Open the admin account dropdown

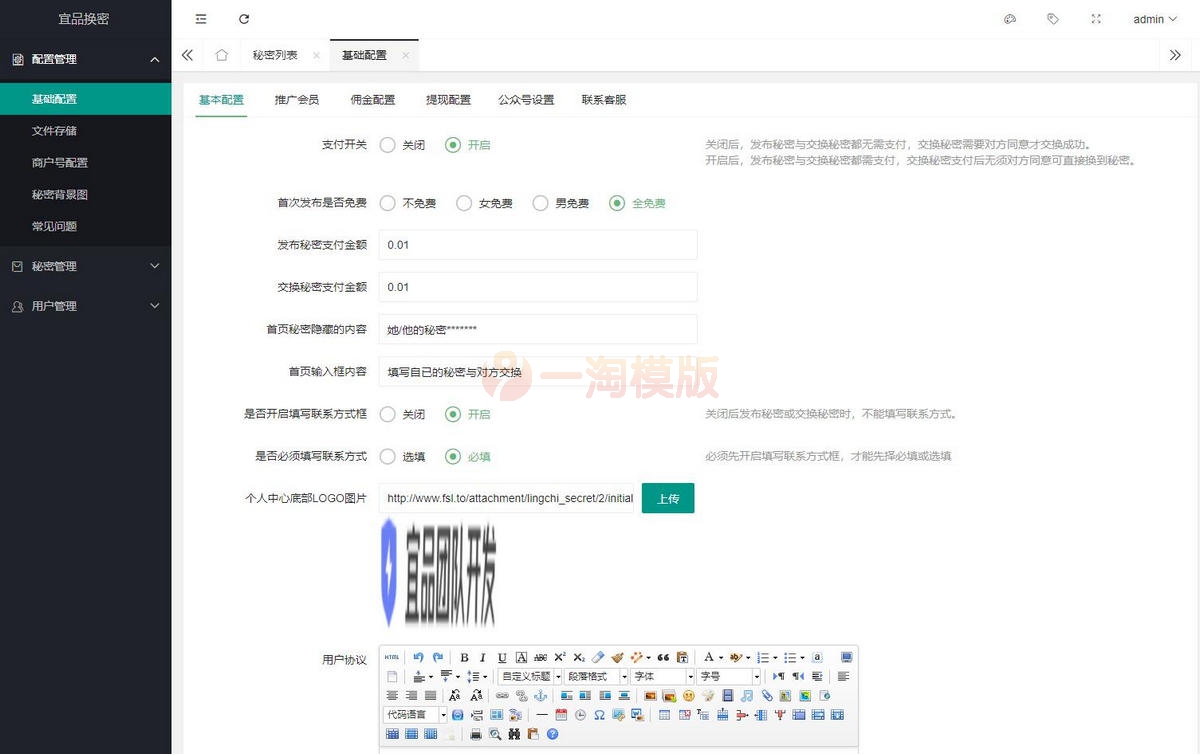(1155, 18)
